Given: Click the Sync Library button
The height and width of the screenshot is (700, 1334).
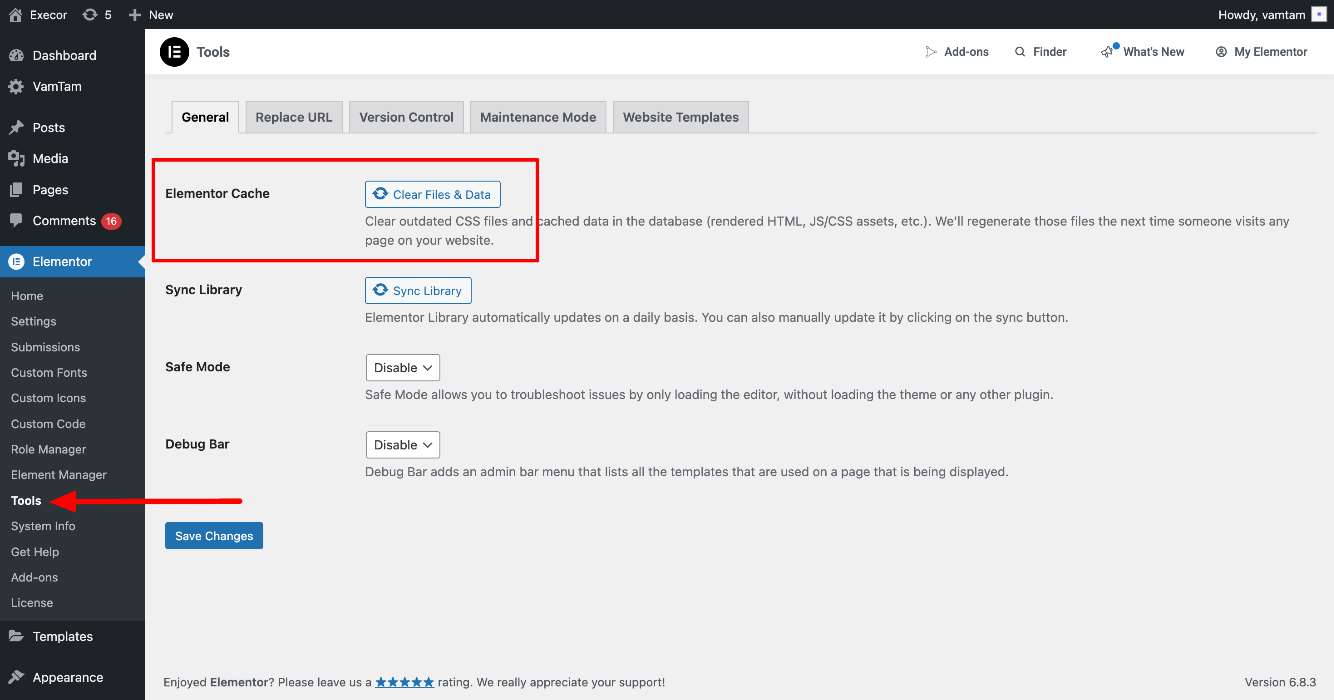Looking at the screenshot, I should [x=418, y=290].
